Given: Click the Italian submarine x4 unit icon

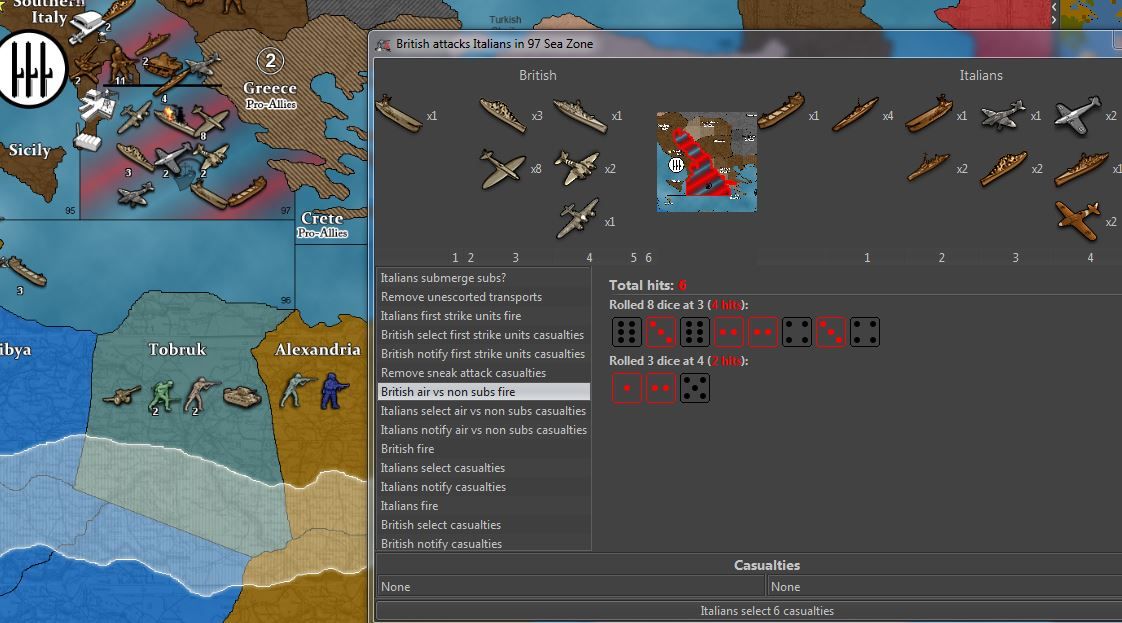Looking at the screenshot, I should click(x=855, y=115).
